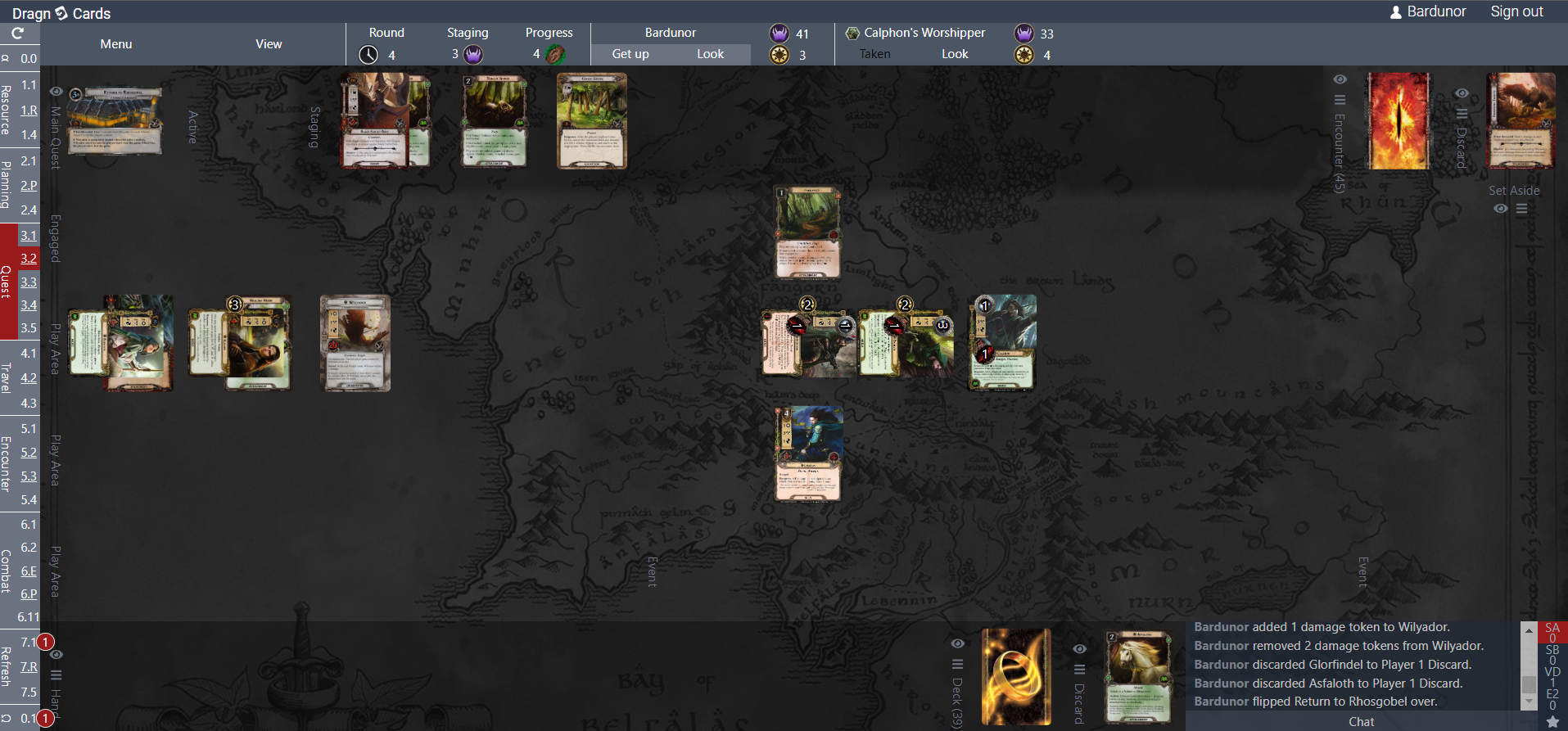Image resolution: width=1568 pixels, height=731 pixels.
Task: Toggle the player Deck eye icon
Action: (x=957, y=643)
